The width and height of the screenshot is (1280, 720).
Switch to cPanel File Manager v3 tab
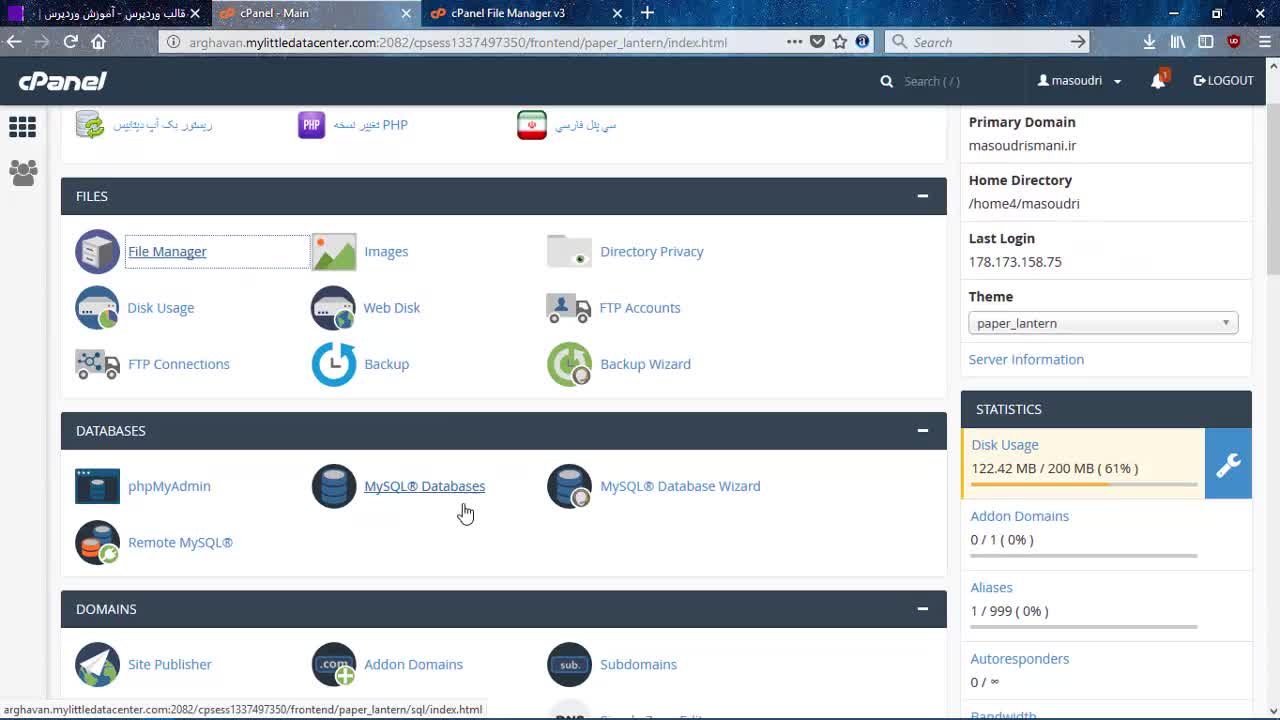point(508,13)
